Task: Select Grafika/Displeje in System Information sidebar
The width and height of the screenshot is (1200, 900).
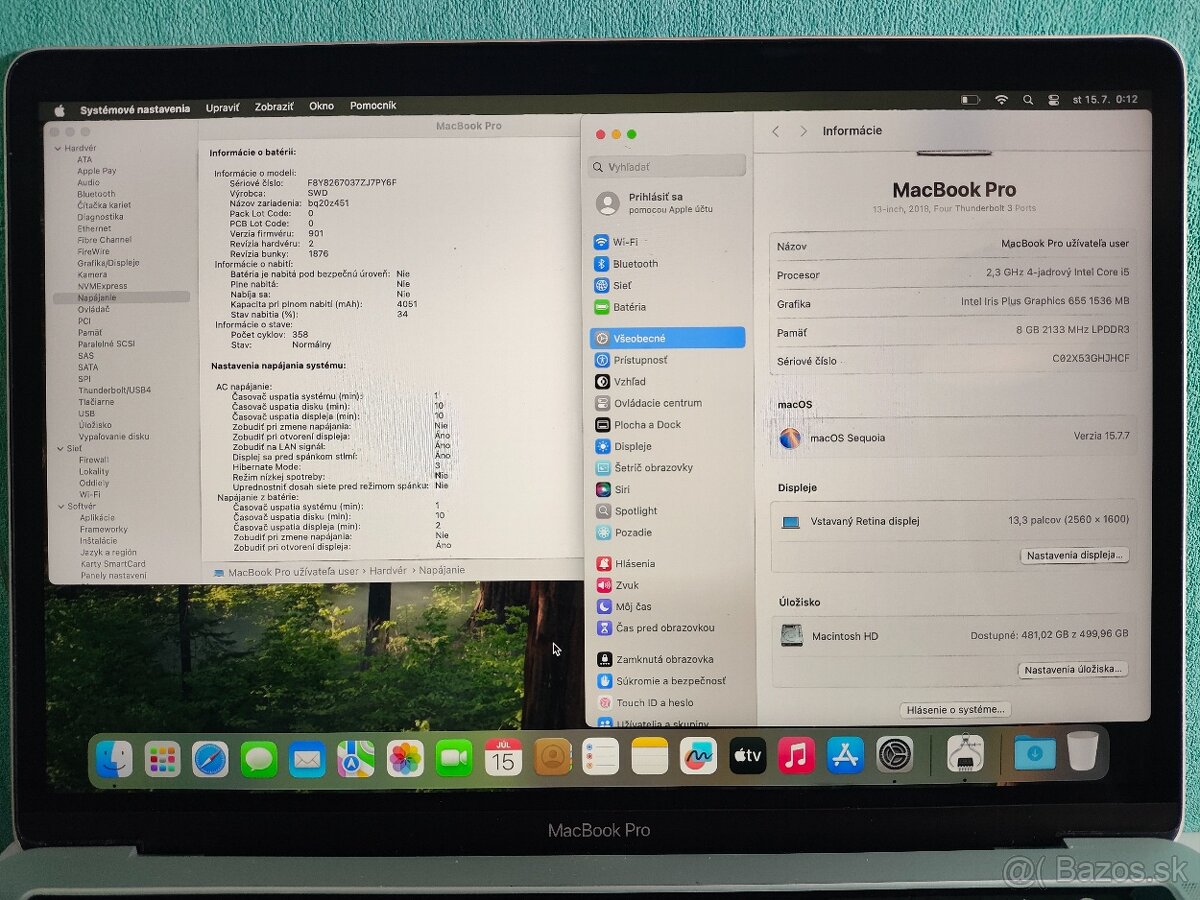Action: 108,263
